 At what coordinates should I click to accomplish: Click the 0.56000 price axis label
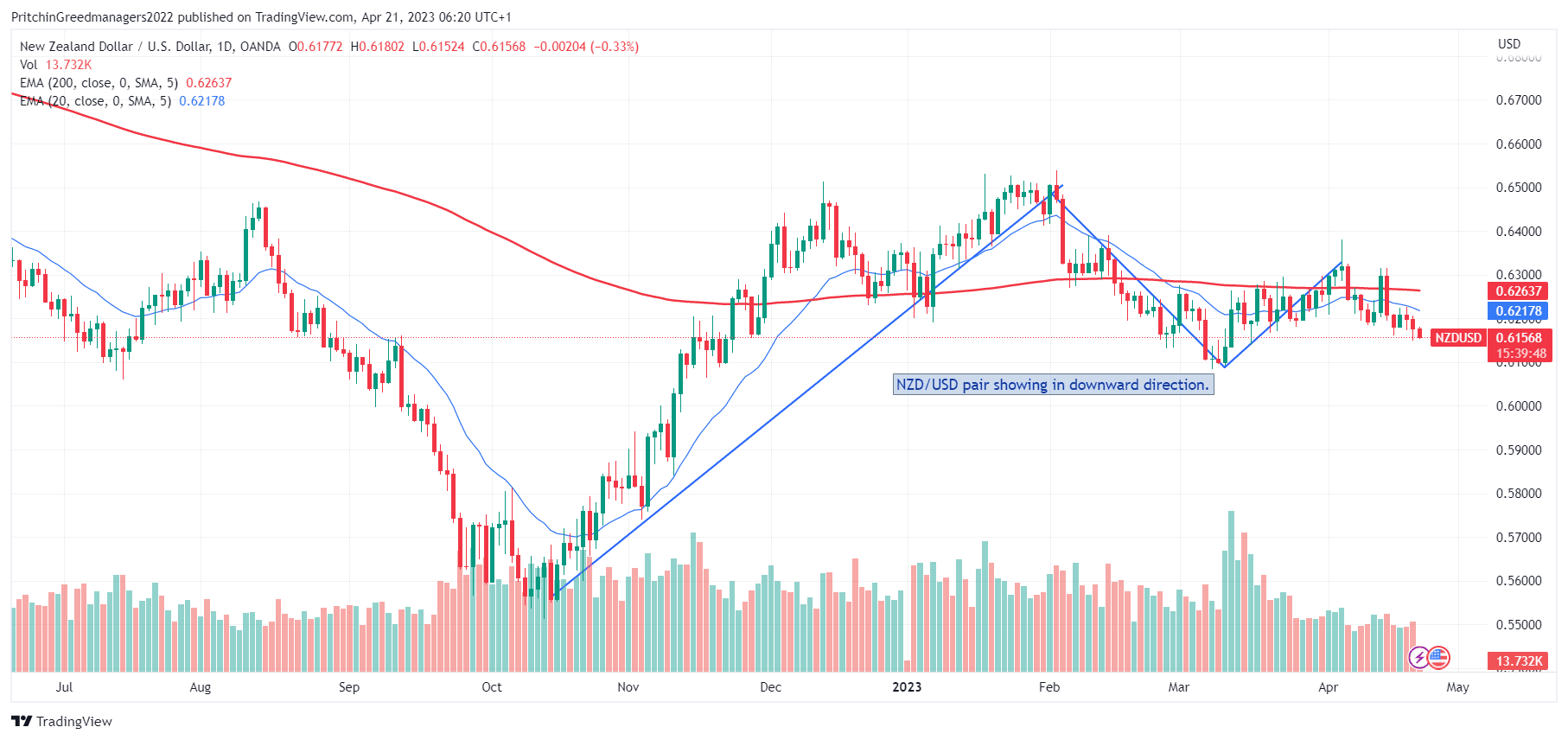click(1519, 581)
